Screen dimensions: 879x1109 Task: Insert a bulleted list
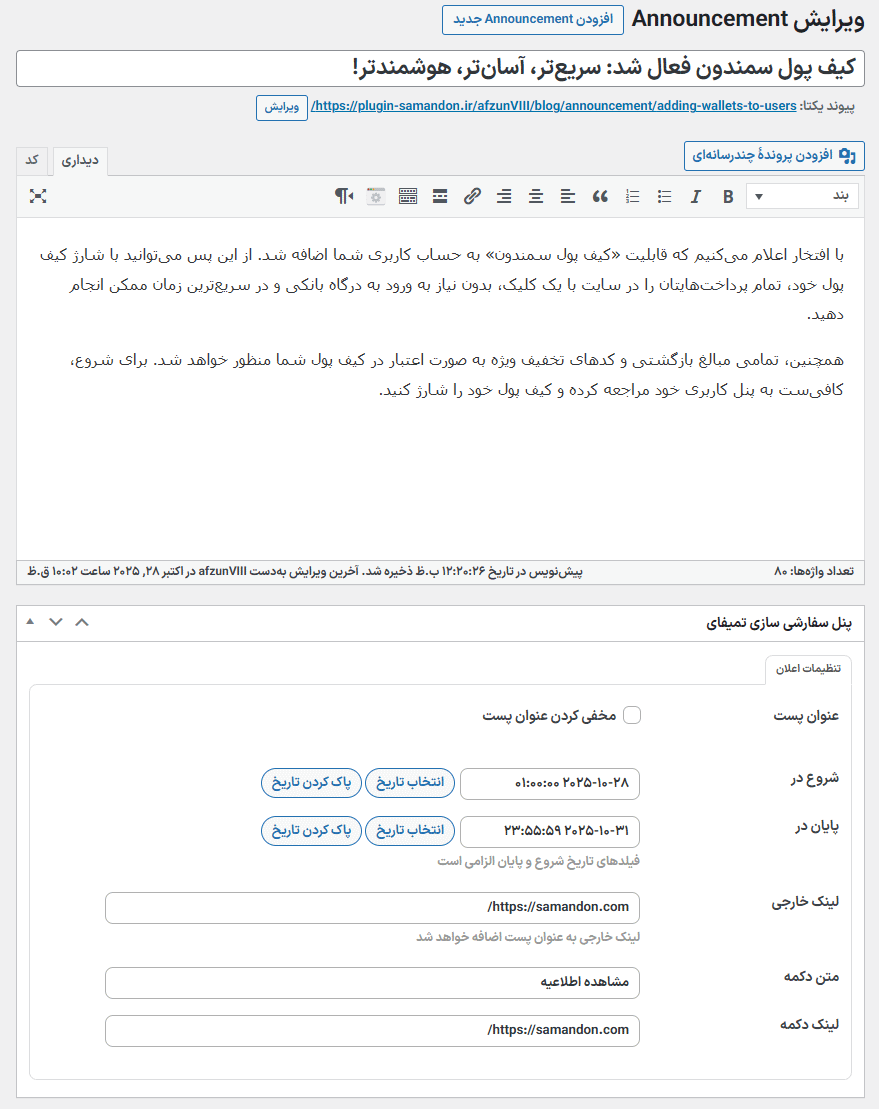664,196
